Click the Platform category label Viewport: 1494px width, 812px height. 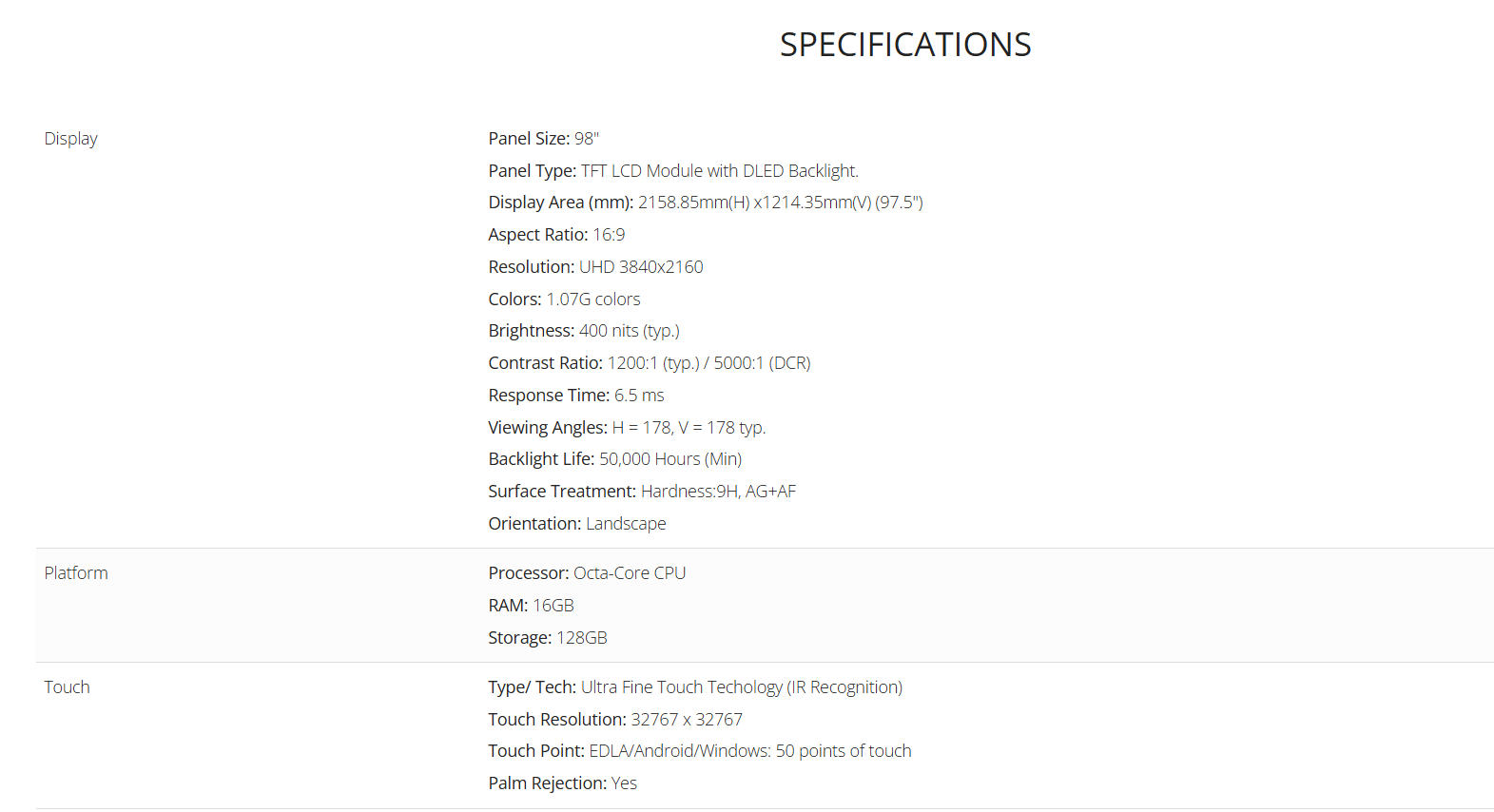coord(76,573)
